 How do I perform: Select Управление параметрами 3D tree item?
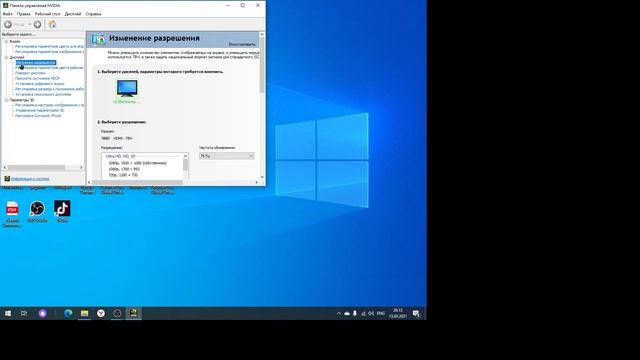[40, 110]
